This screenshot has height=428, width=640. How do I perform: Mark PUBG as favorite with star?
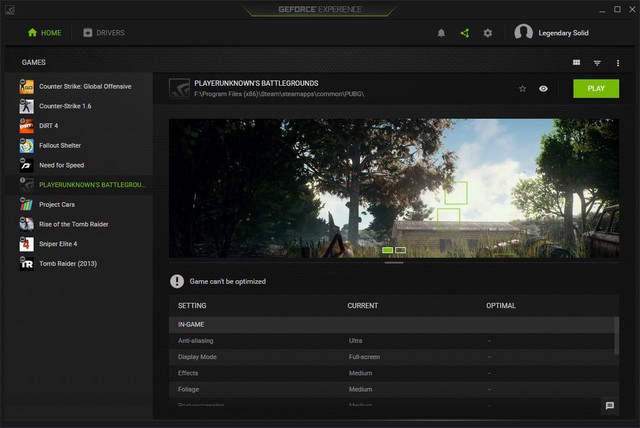[522, 89]
